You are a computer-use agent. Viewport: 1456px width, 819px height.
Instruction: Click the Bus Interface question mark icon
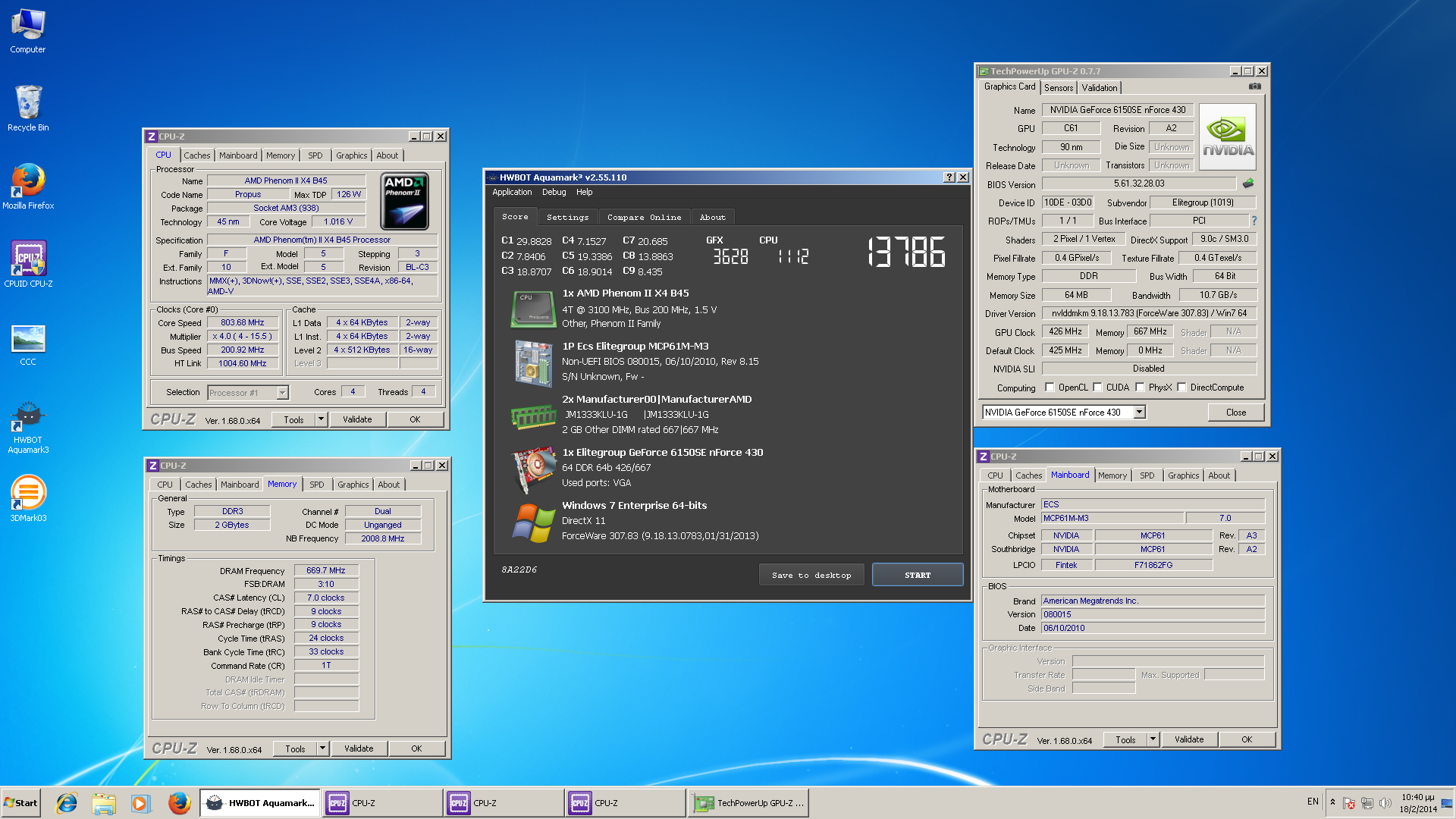pyautogui.click(x=1254, y=221)
